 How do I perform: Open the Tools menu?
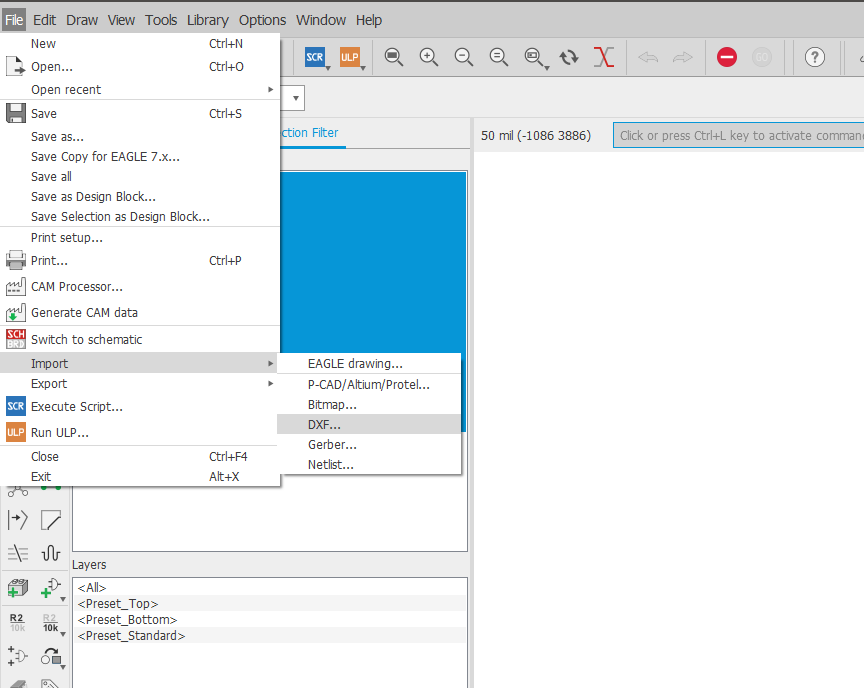(160, 19)
